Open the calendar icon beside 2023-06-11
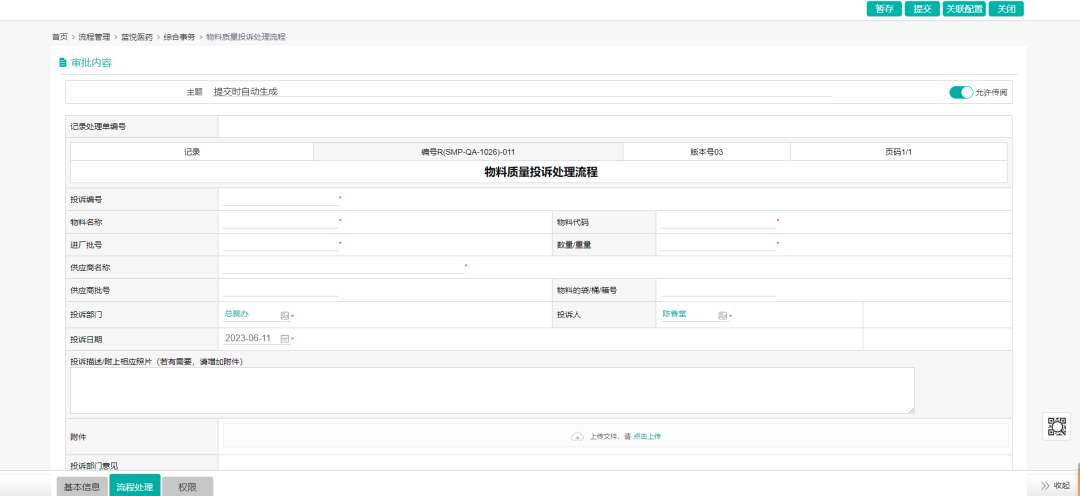 coord(284,339)
